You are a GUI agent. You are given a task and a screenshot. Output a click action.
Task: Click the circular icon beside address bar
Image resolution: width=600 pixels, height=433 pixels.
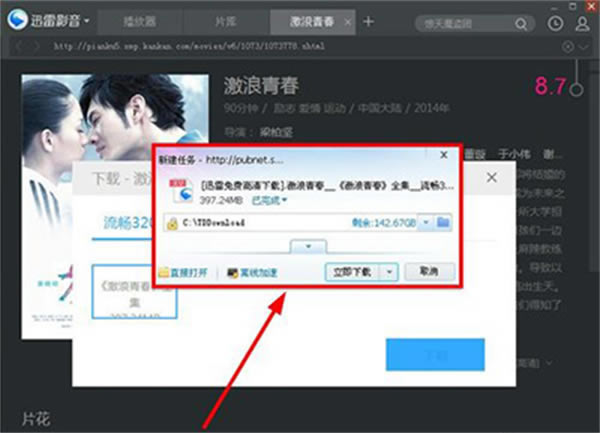click(568, 47)
